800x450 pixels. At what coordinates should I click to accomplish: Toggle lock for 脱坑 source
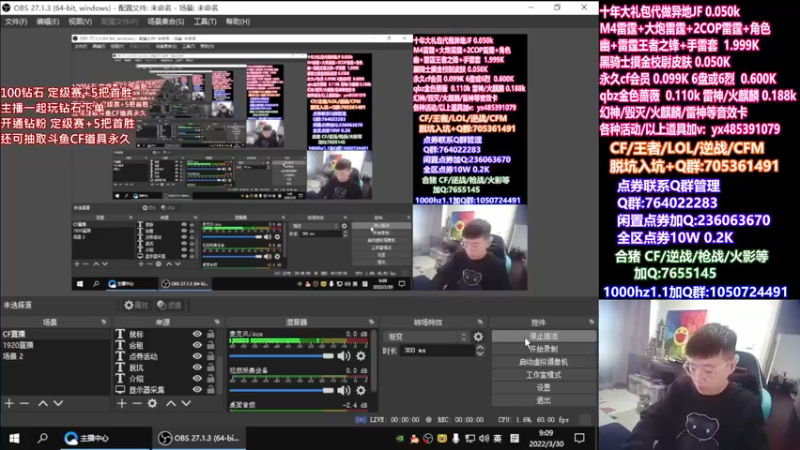pos(210,367)
